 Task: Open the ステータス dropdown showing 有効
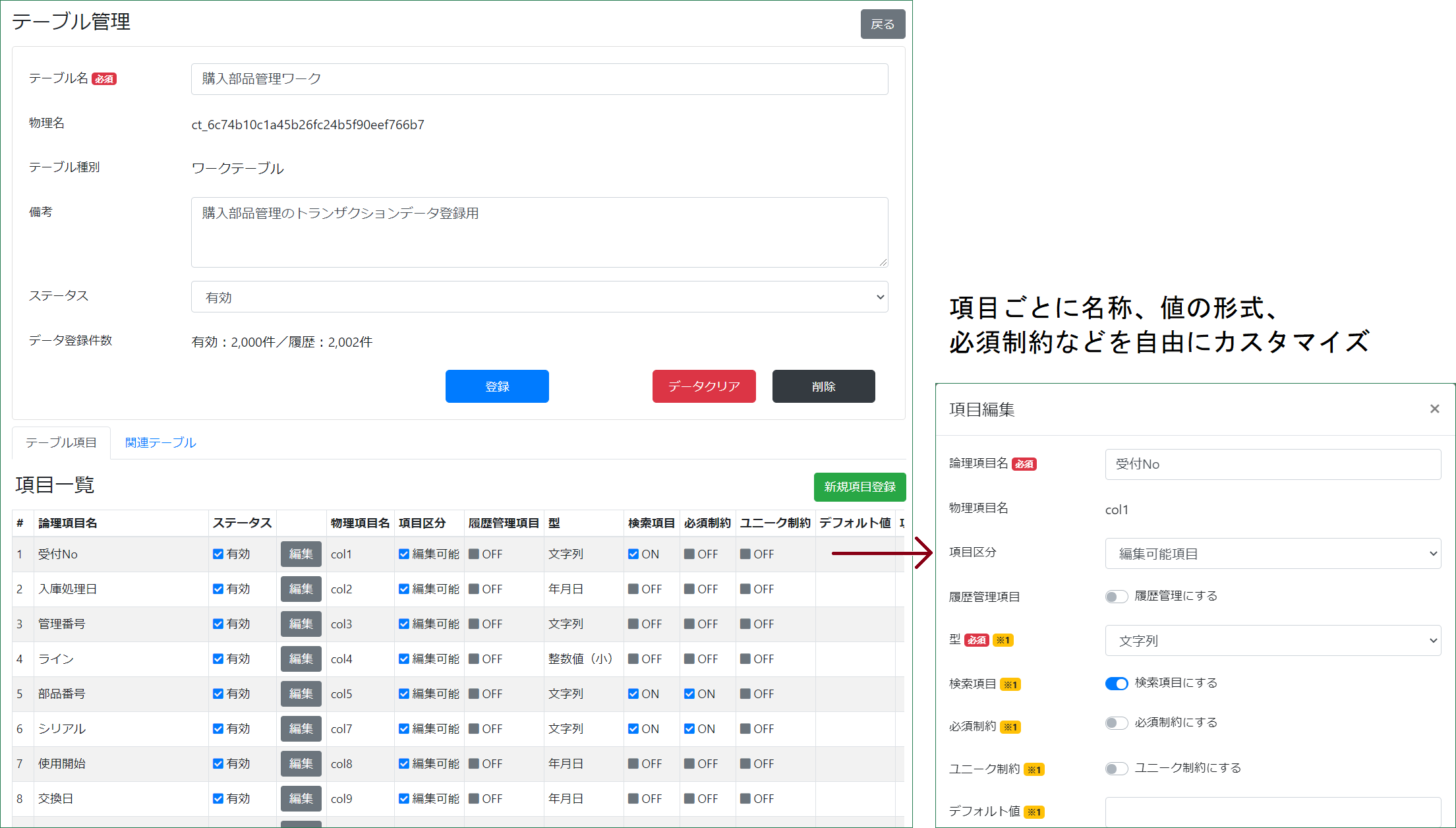(539, 297)
